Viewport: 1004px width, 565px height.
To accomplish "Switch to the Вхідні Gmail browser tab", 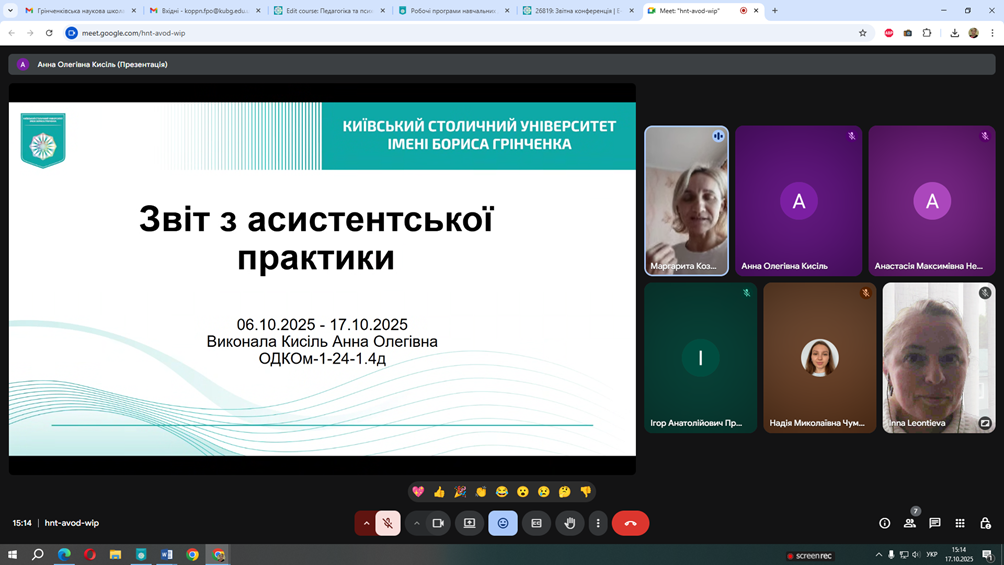I will coord(203,11).
